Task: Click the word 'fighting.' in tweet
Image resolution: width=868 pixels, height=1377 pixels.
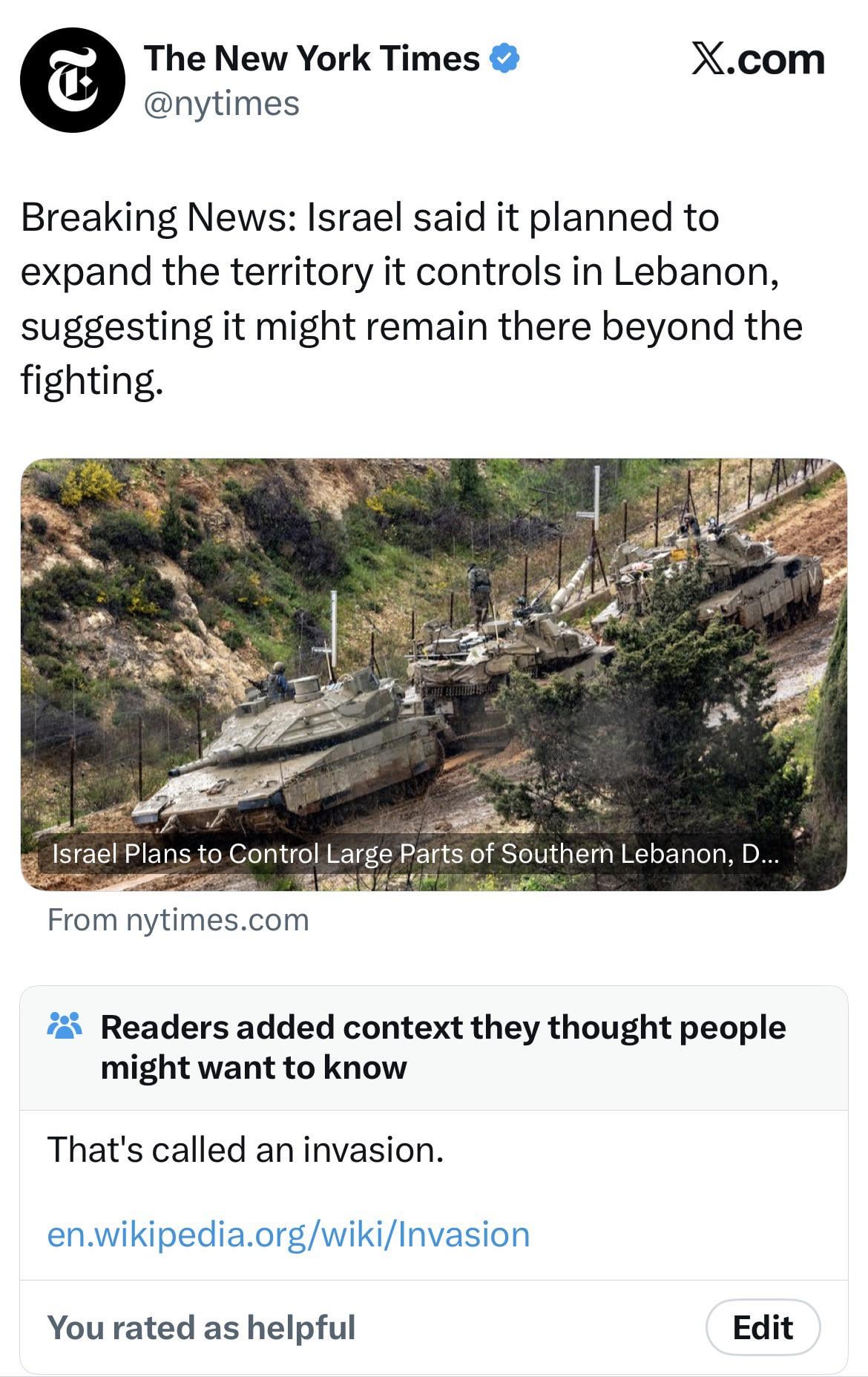Action: (91, 381)
